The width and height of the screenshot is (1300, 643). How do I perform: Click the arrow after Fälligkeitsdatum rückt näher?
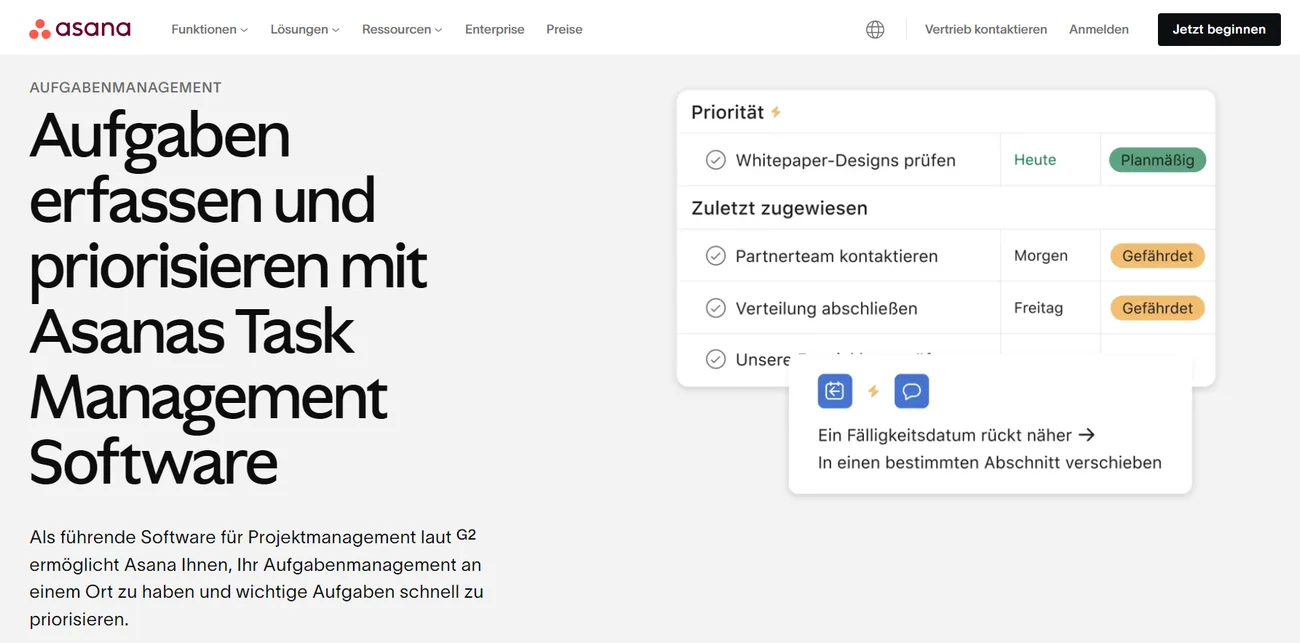pyautogui.click(x=1086, y=435)
